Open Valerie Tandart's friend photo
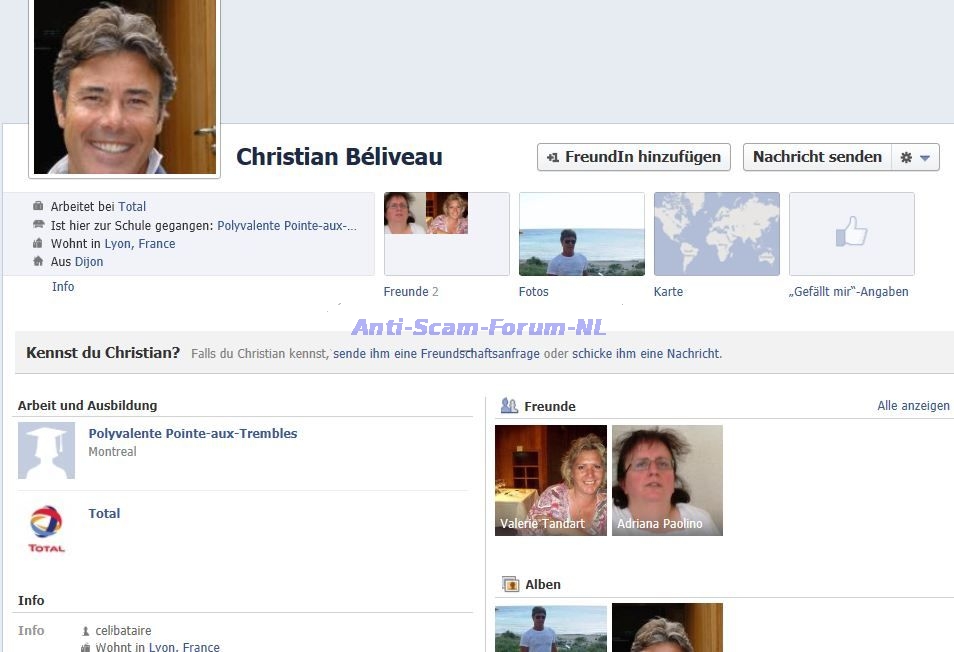This screenshot has width=954, height=652. point(551,480)
